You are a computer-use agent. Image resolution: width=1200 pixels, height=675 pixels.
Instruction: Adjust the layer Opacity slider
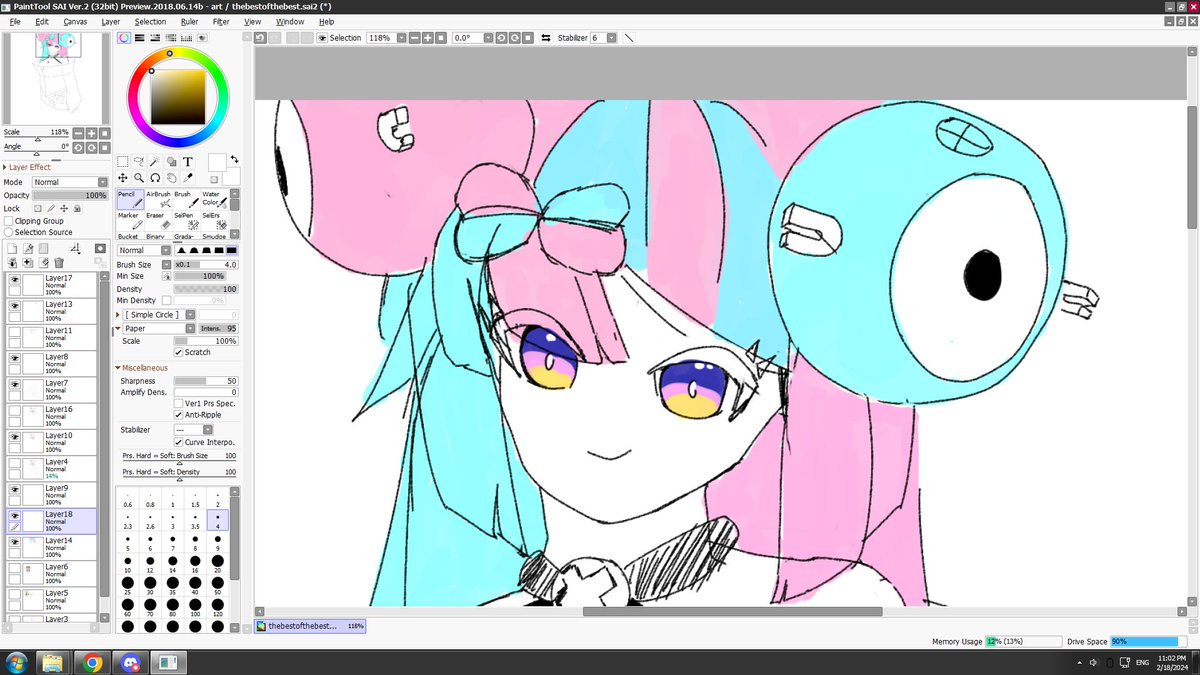point(70,195)
